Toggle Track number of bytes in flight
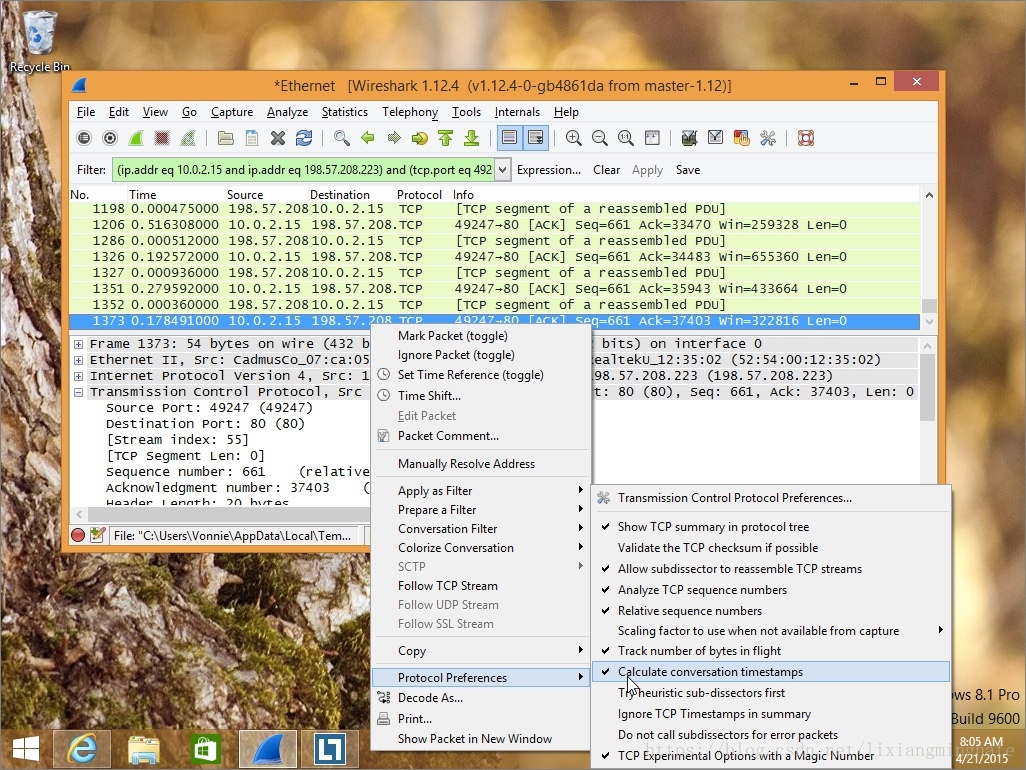Viewport: 1026px width, 770px height. pos(771,651)
